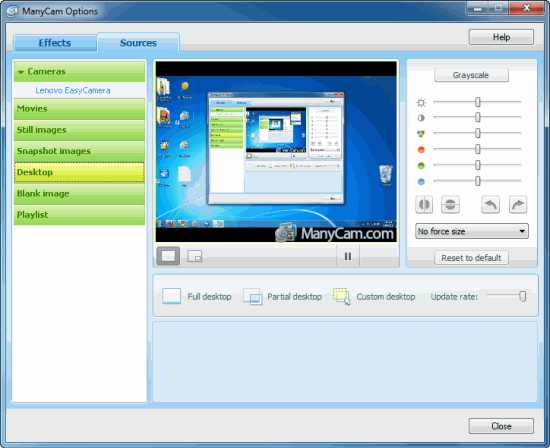The image size is (550, 448).
Task: Click the Close button at bottom
Action: pyautogui.click(x=501, y=426)
